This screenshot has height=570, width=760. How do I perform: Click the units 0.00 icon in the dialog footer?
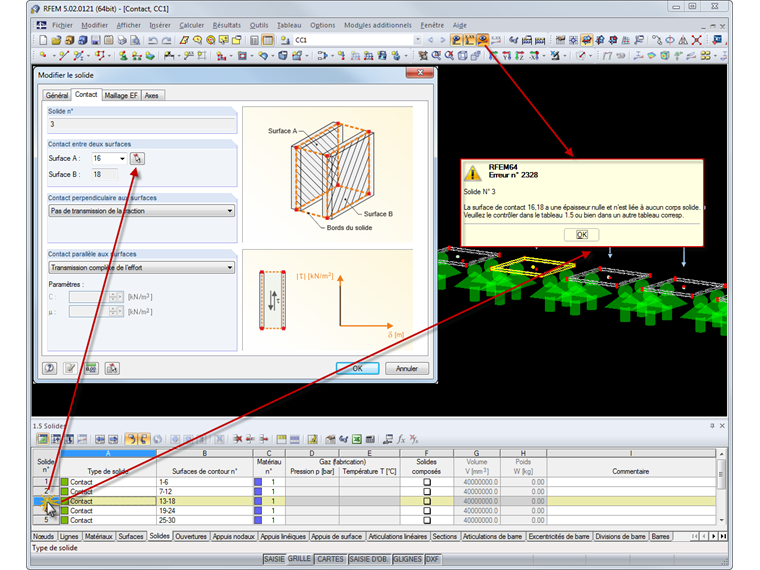pyautogui.click(x=91, y=368)
